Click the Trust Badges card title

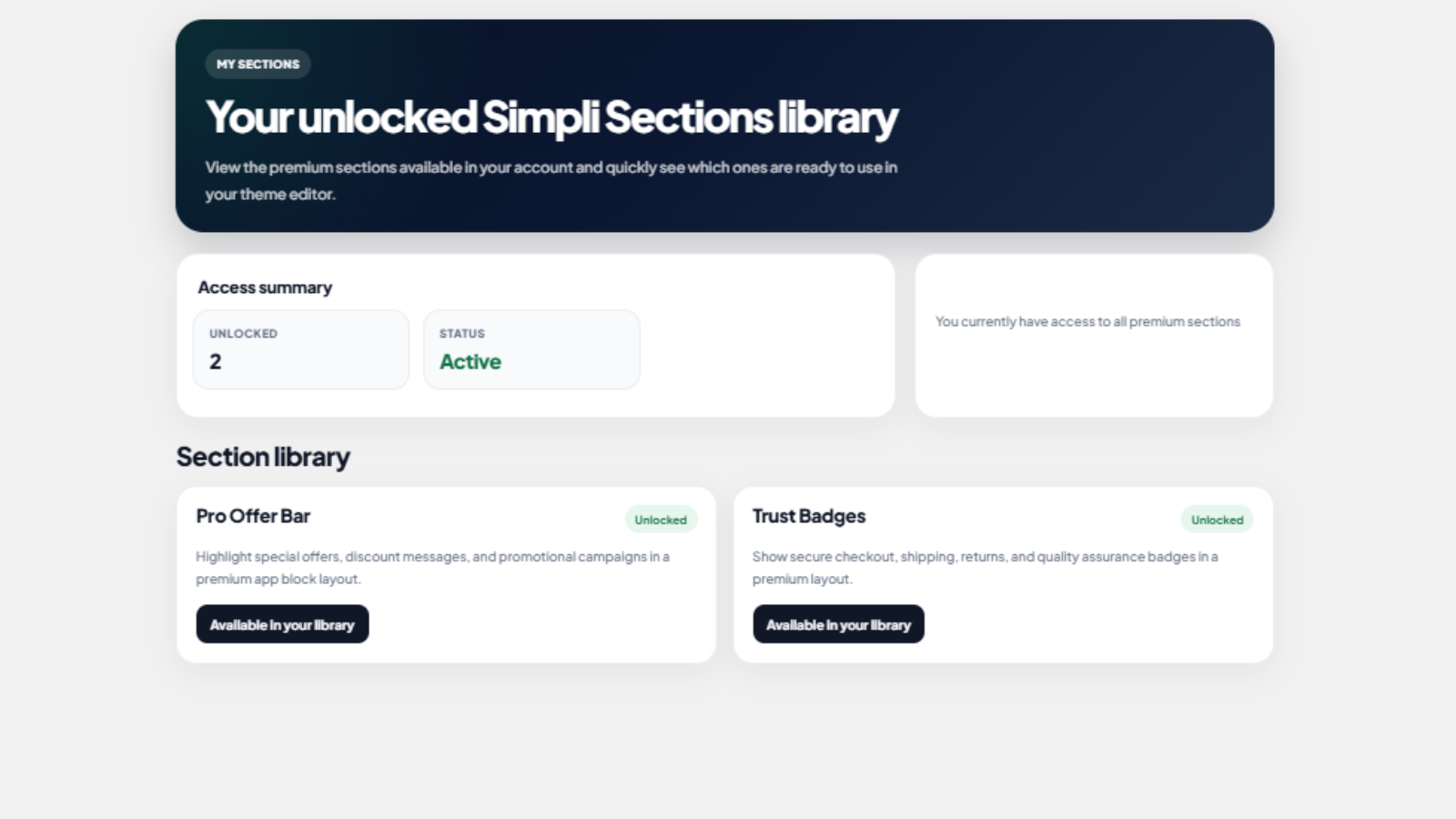point(808,516)
